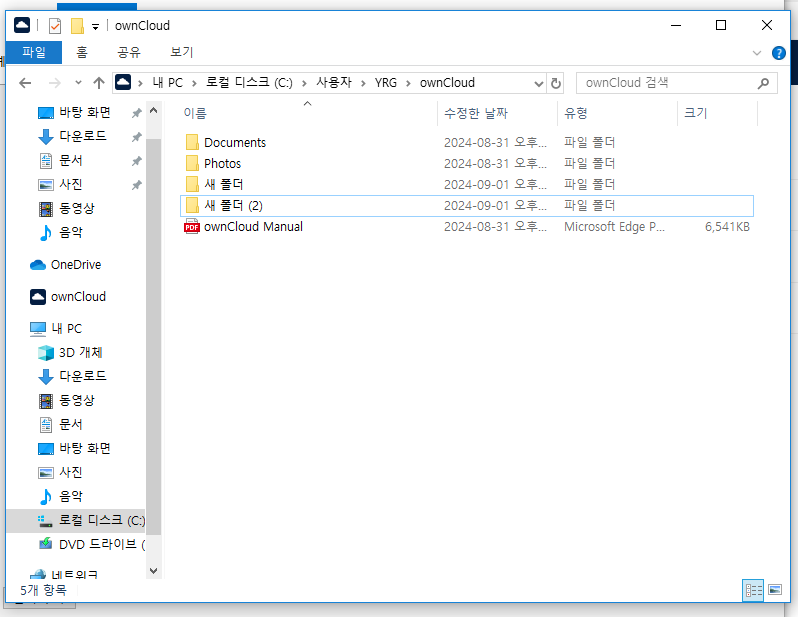Select YRG in the address path
Image resolution: width=798 pixels, height=617 pixels.
386,82
